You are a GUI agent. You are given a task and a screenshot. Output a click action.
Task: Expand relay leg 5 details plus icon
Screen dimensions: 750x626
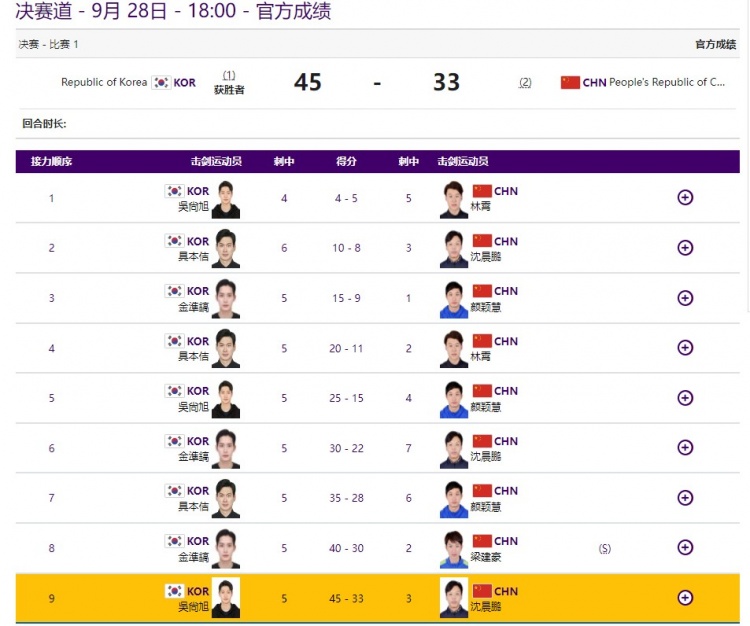pyautogui.click(x=685, y=398)
